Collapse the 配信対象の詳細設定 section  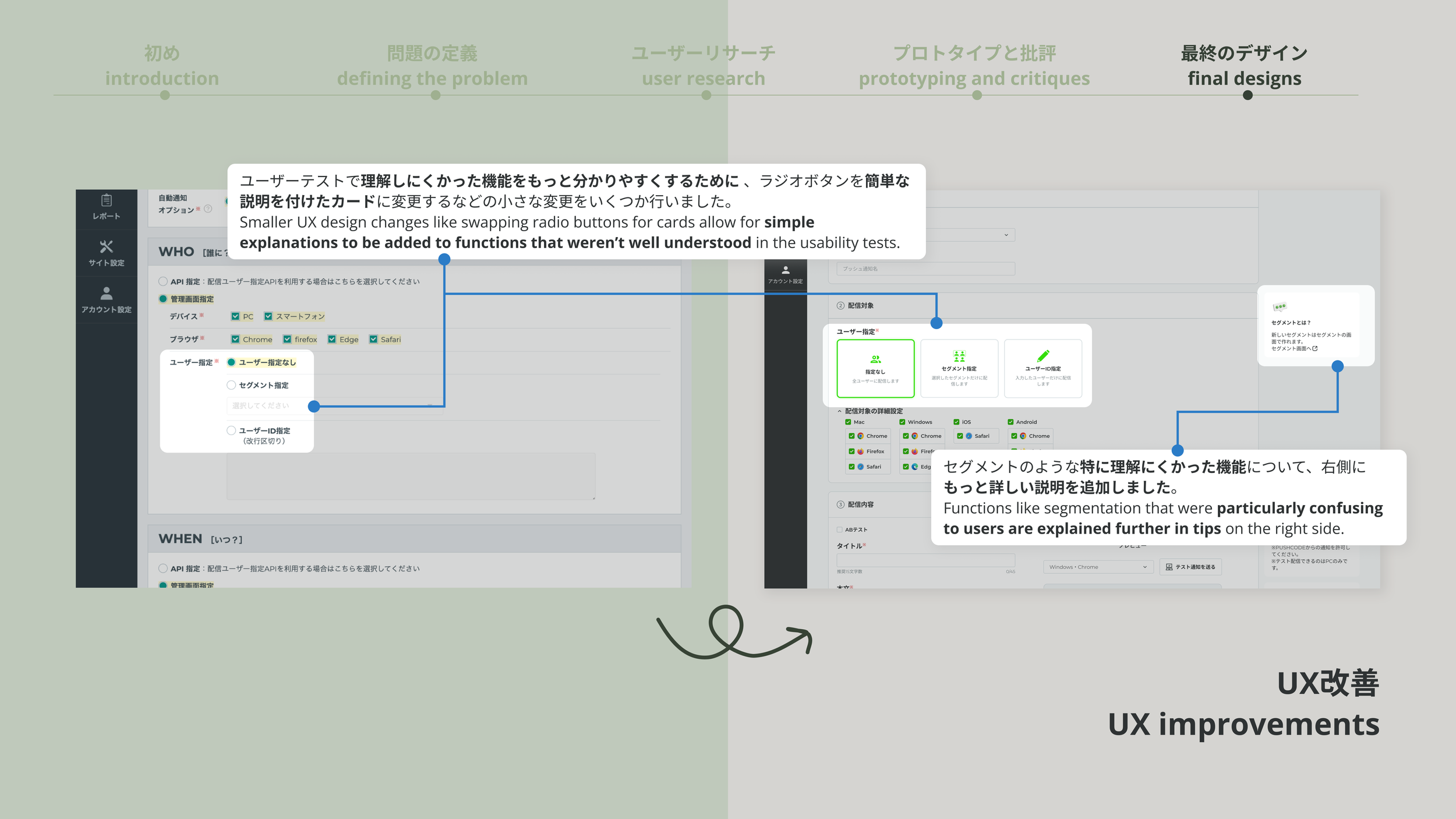pos(839,411)
